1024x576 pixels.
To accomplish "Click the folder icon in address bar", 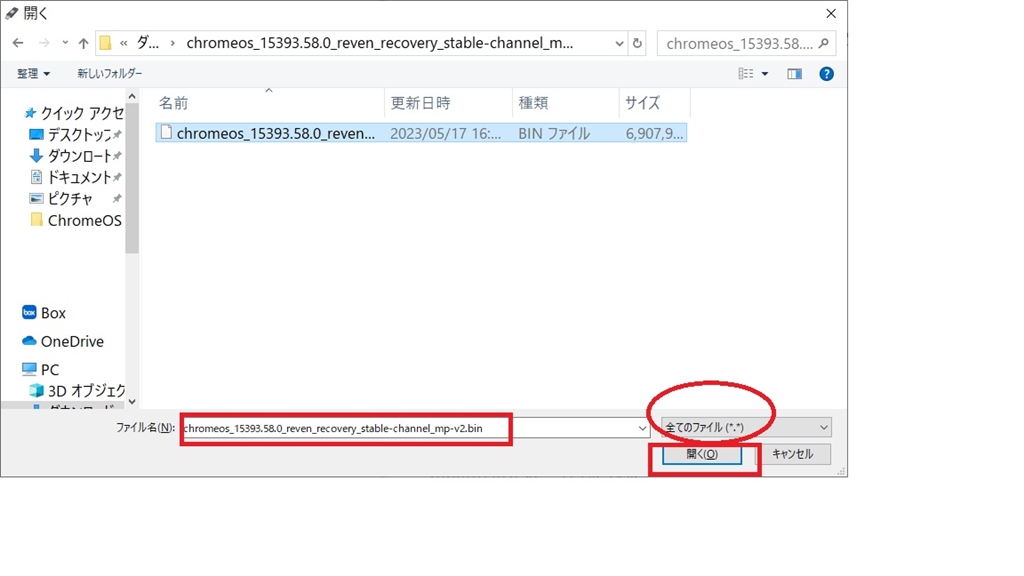I will coord(105,43).
